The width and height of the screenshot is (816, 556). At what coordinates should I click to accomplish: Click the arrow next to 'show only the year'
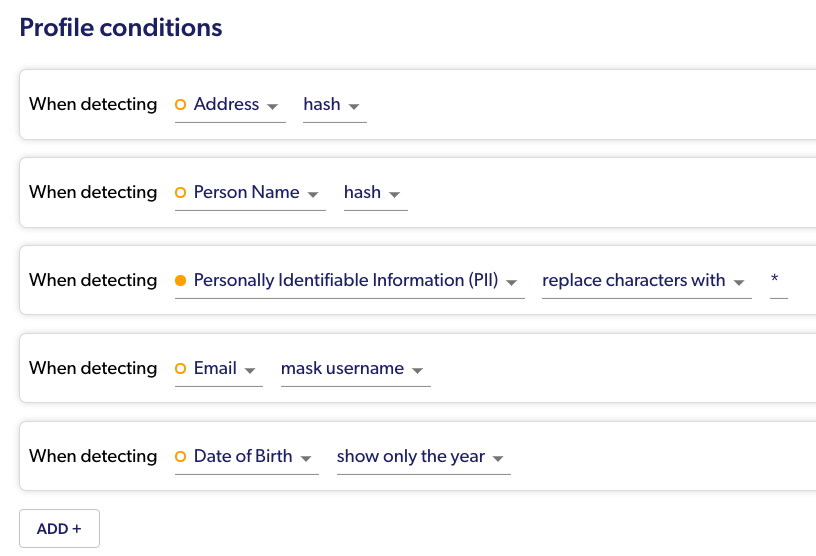(x=498, y=458)
